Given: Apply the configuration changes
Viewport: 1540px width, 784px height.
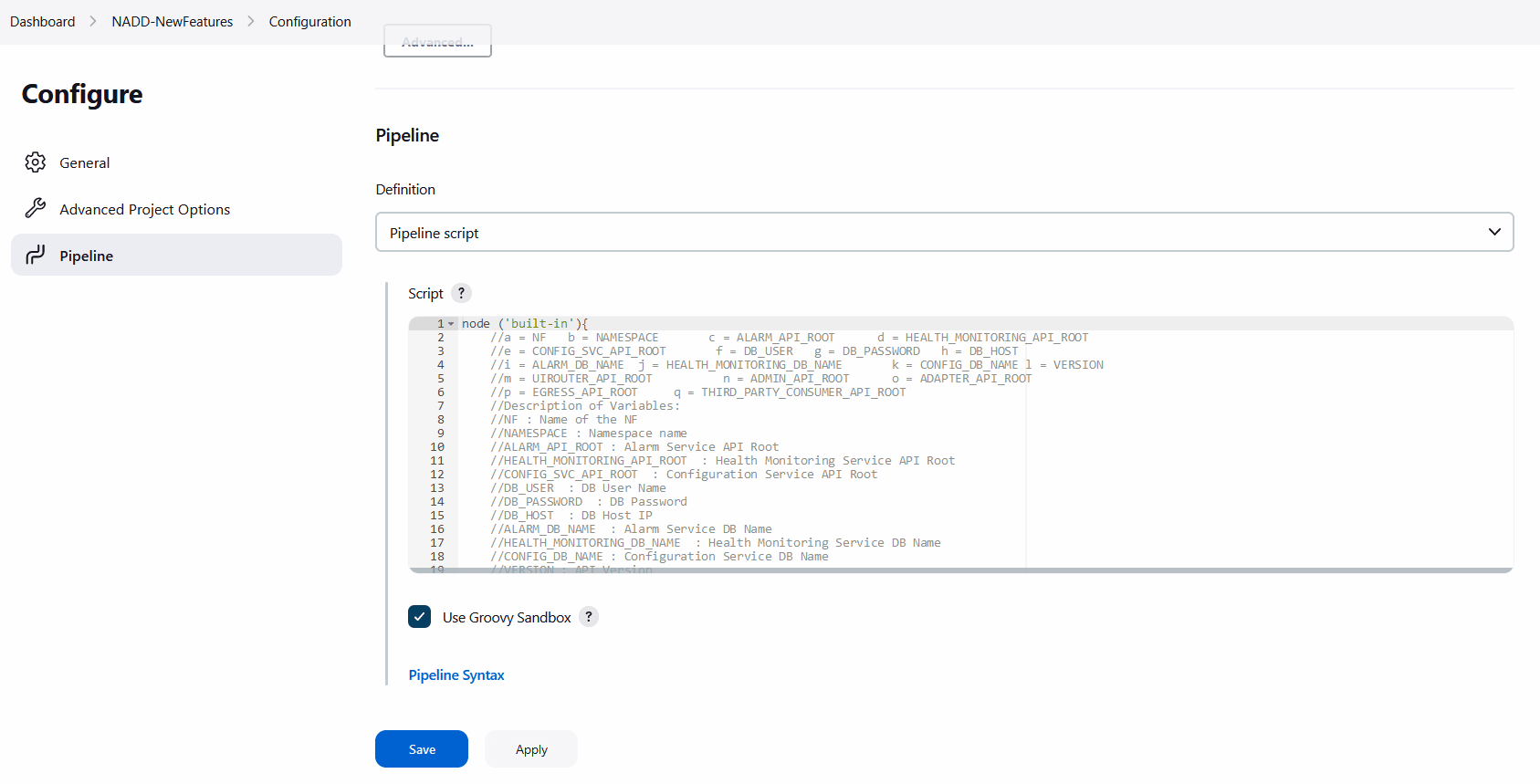Looking at the screenshot, I should (531, 749).
